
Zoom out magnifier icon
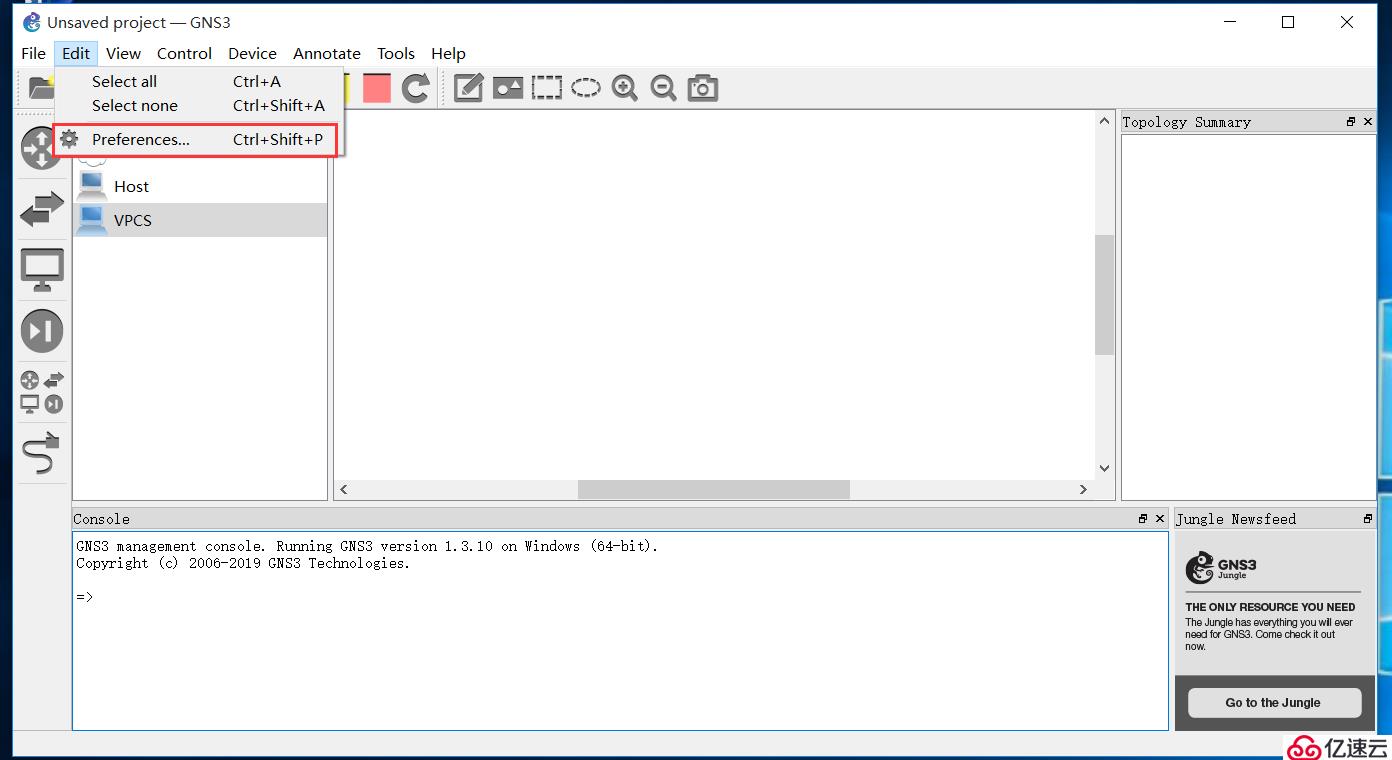[664, 88]
